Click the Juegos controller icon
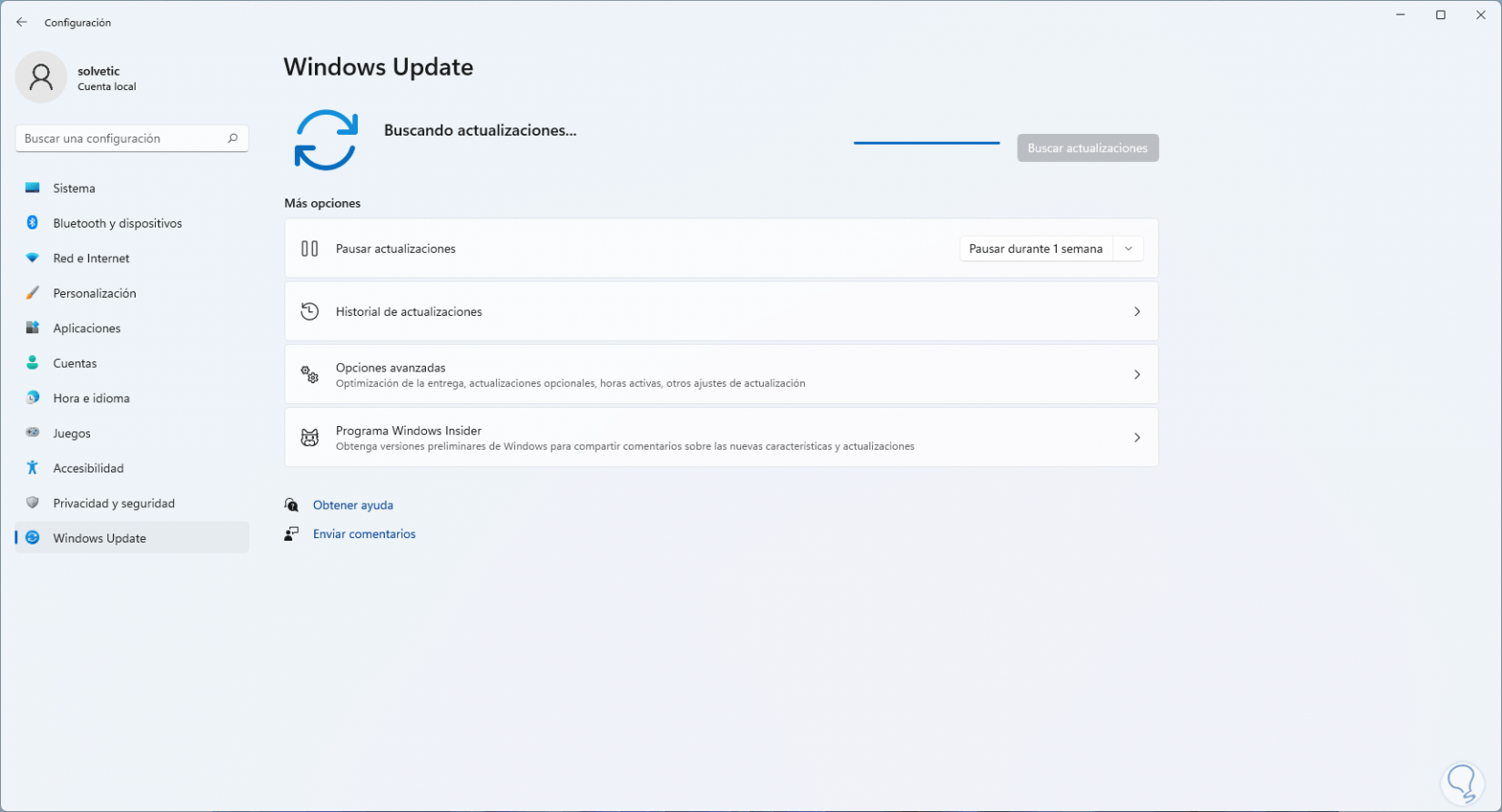 [x=33, y=433]
